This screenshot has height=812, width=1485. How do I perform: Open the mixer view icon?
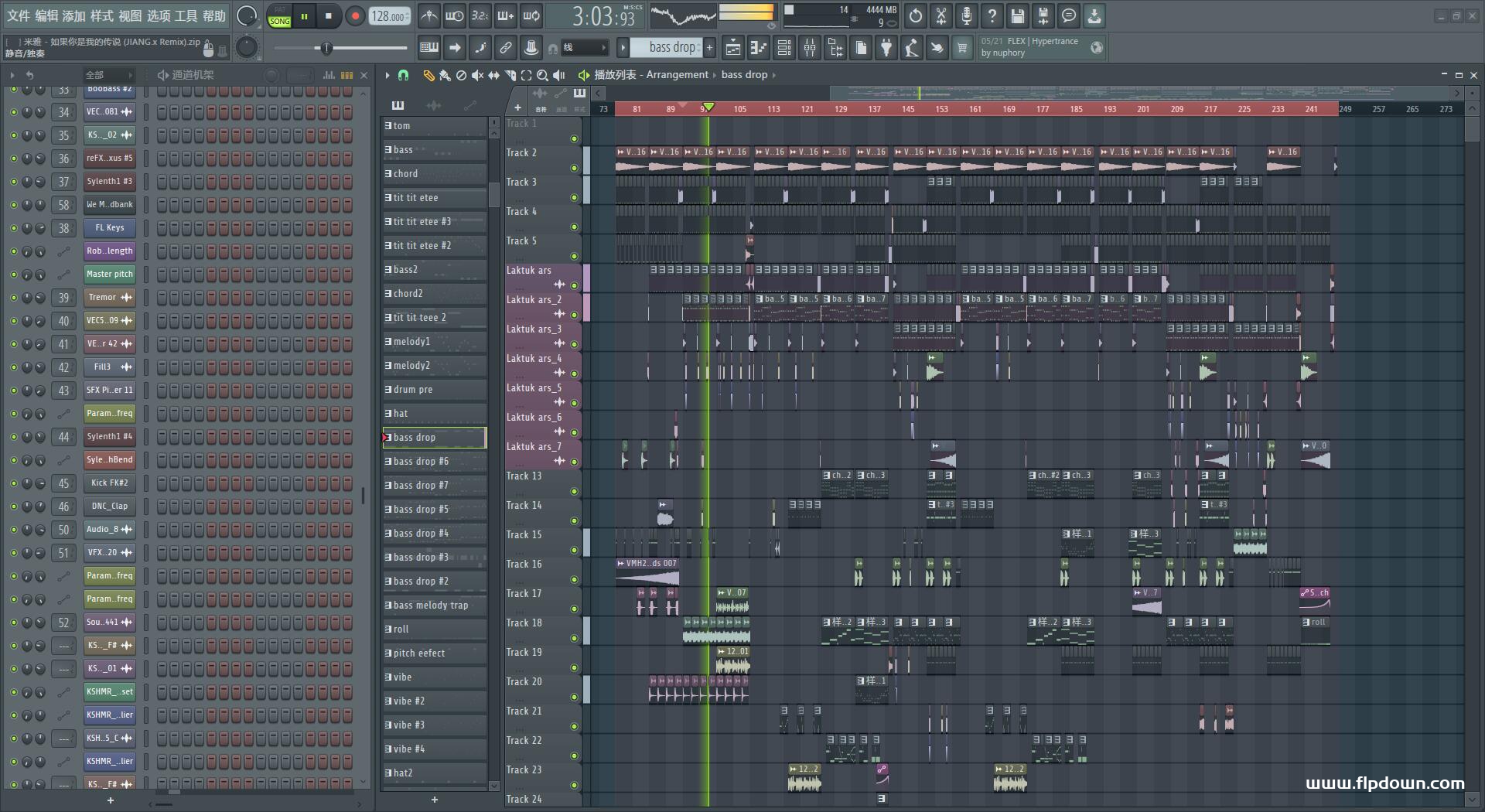click(x=810, y=48)
